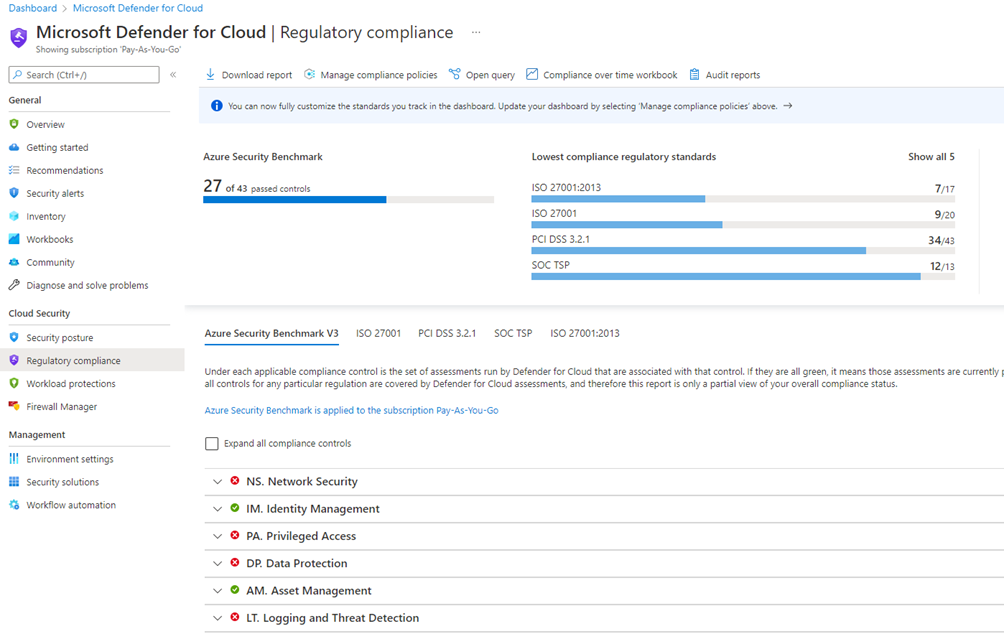Image resolution: width=1004 pixels, height=634 pixels.
Task: Open Azure Security Benchmark applied subscription link
Action: (x=351, y=411)
